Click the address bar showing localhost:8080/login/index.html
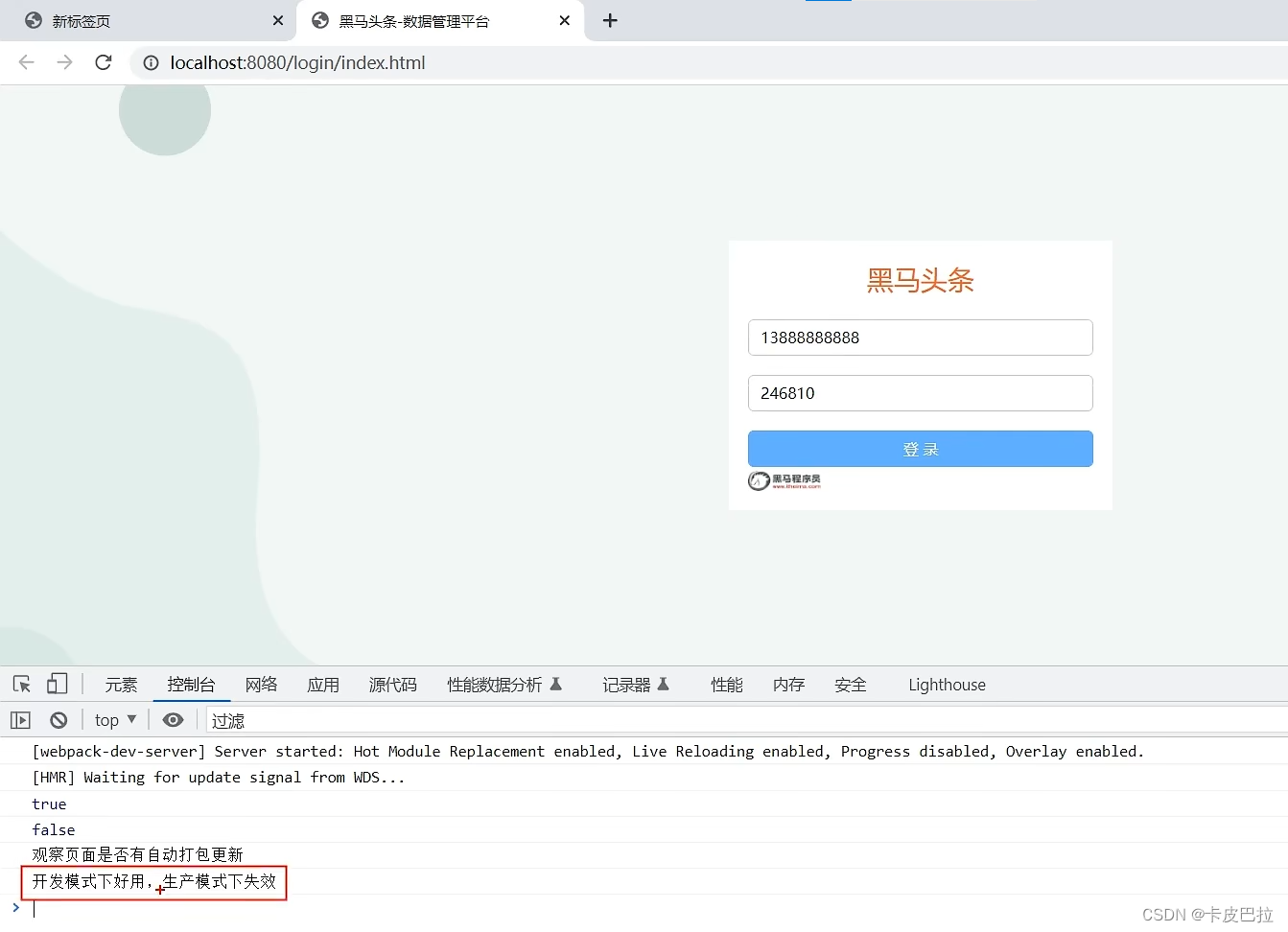Viewport: 1288px width, 932px height. pos(710,63)
